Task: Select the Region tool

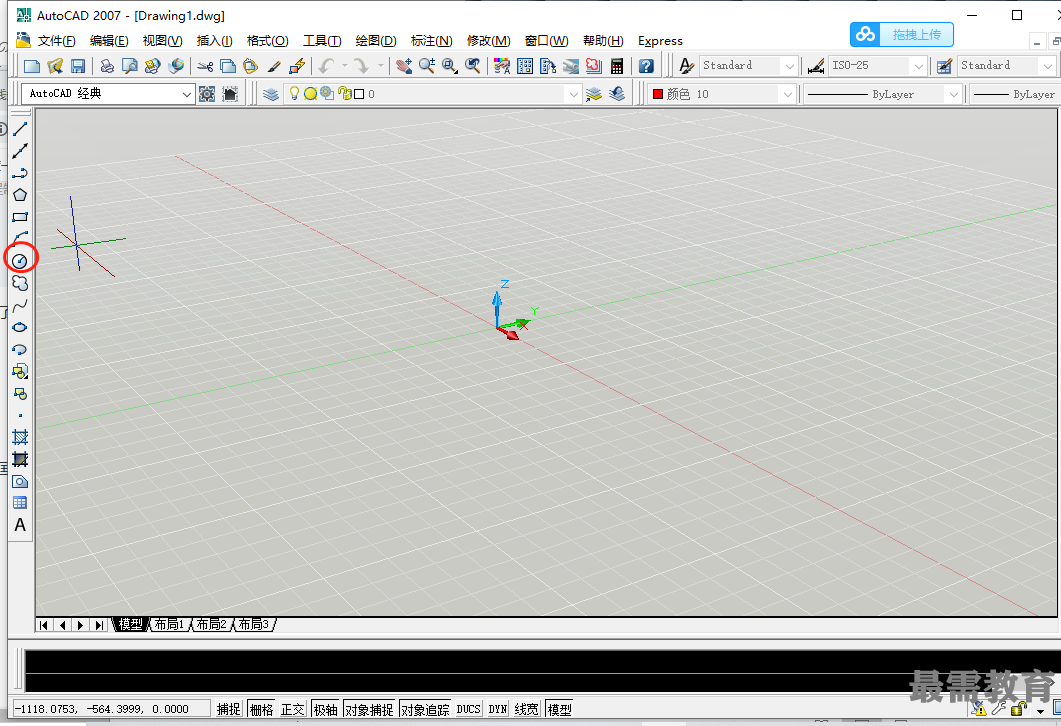Action: tap(20, 482)
